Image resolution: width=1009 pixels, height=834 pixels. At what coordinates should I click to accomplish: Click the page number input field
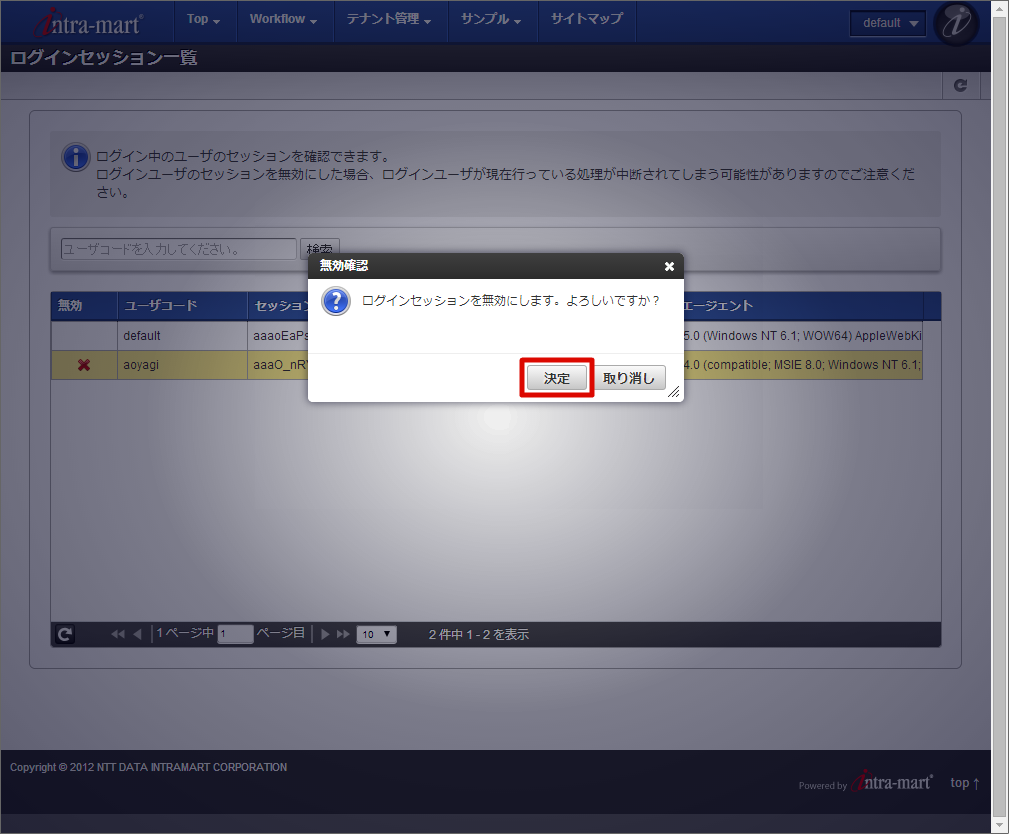(236, 635)
